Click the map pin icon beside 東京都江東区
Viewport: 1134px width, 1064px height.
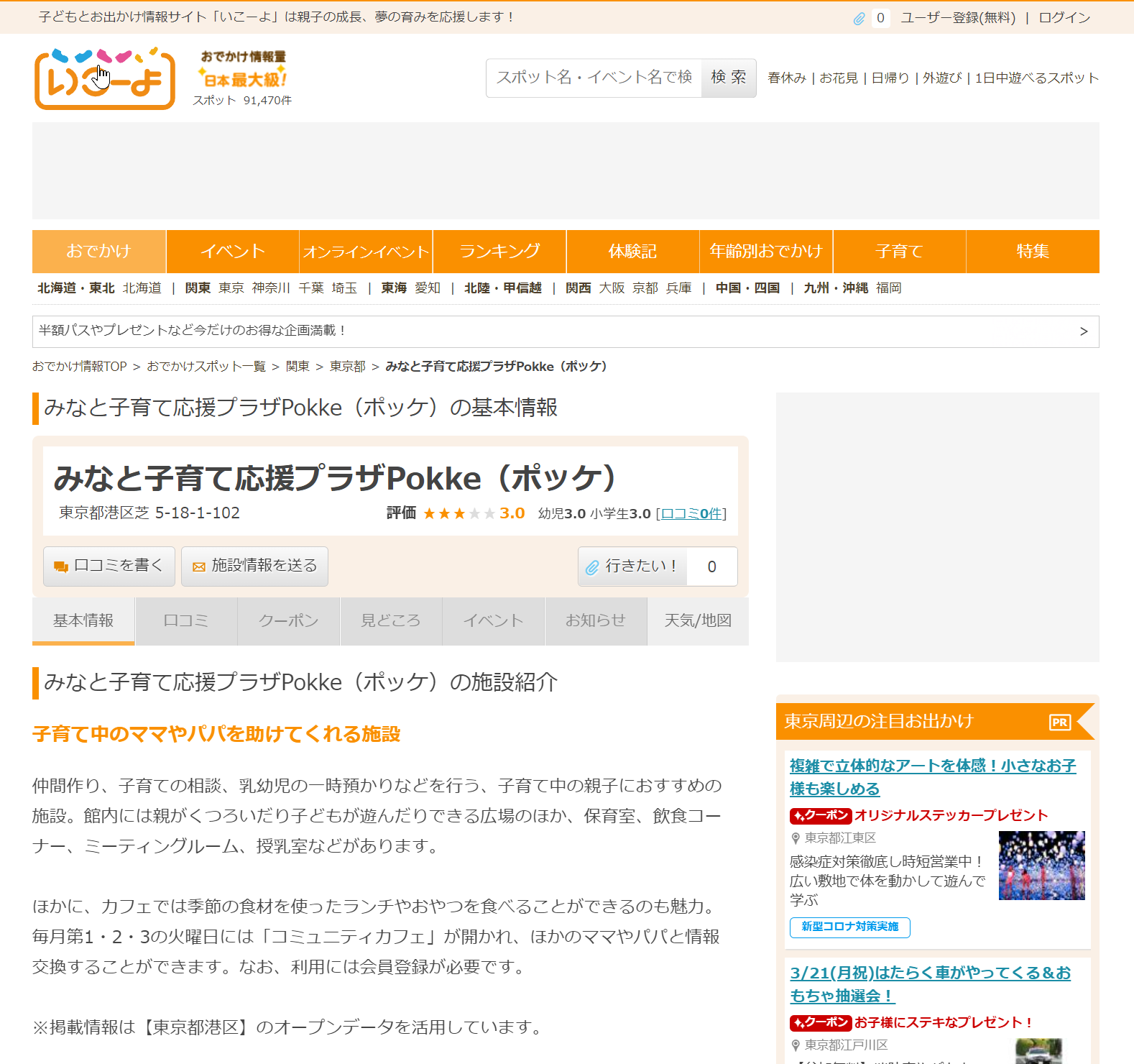pos(796,838)
